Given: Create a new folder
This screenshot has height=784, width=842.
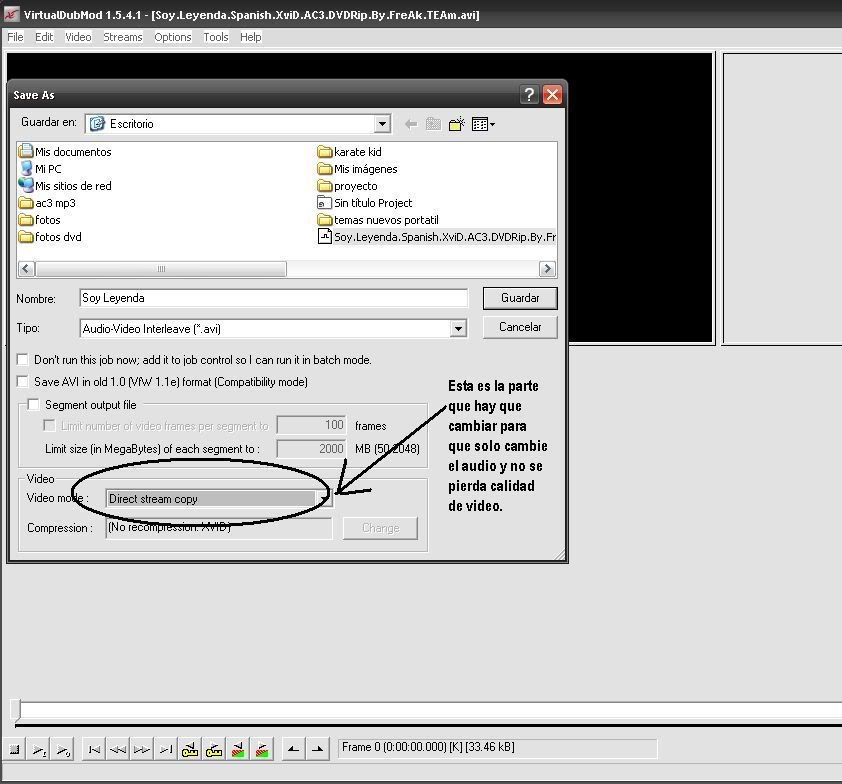Looking at the screenshot, I should pos(456,125).
